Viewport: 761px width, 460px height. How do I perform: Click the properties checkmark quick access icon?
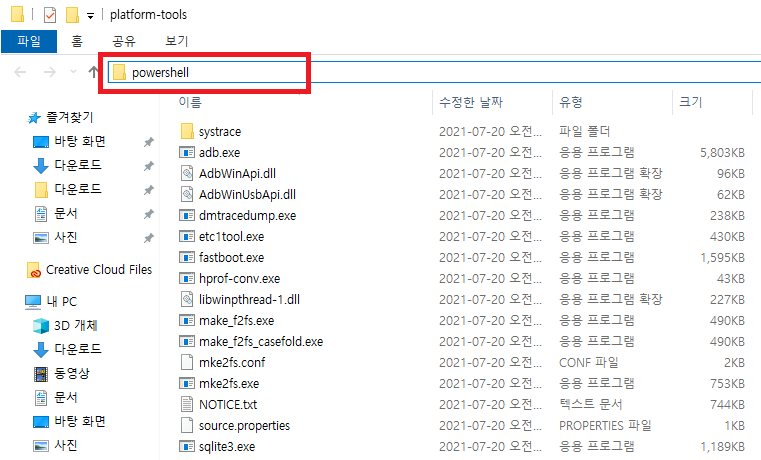pos(50,15)
